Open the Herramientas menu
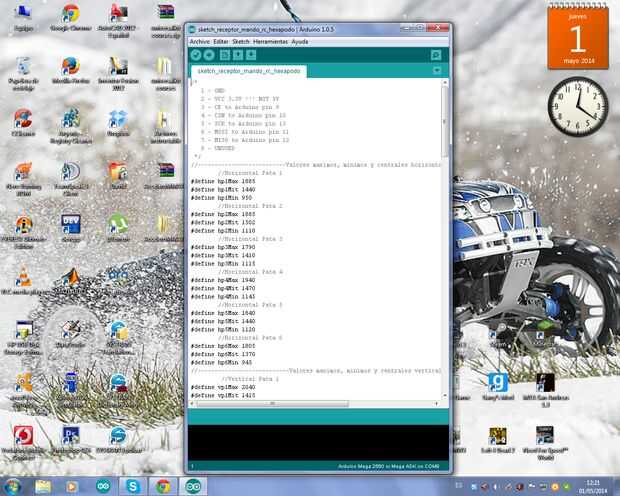The width and height of the screenshot is (620, 496). pyautogui.click(x=270, y=42)
